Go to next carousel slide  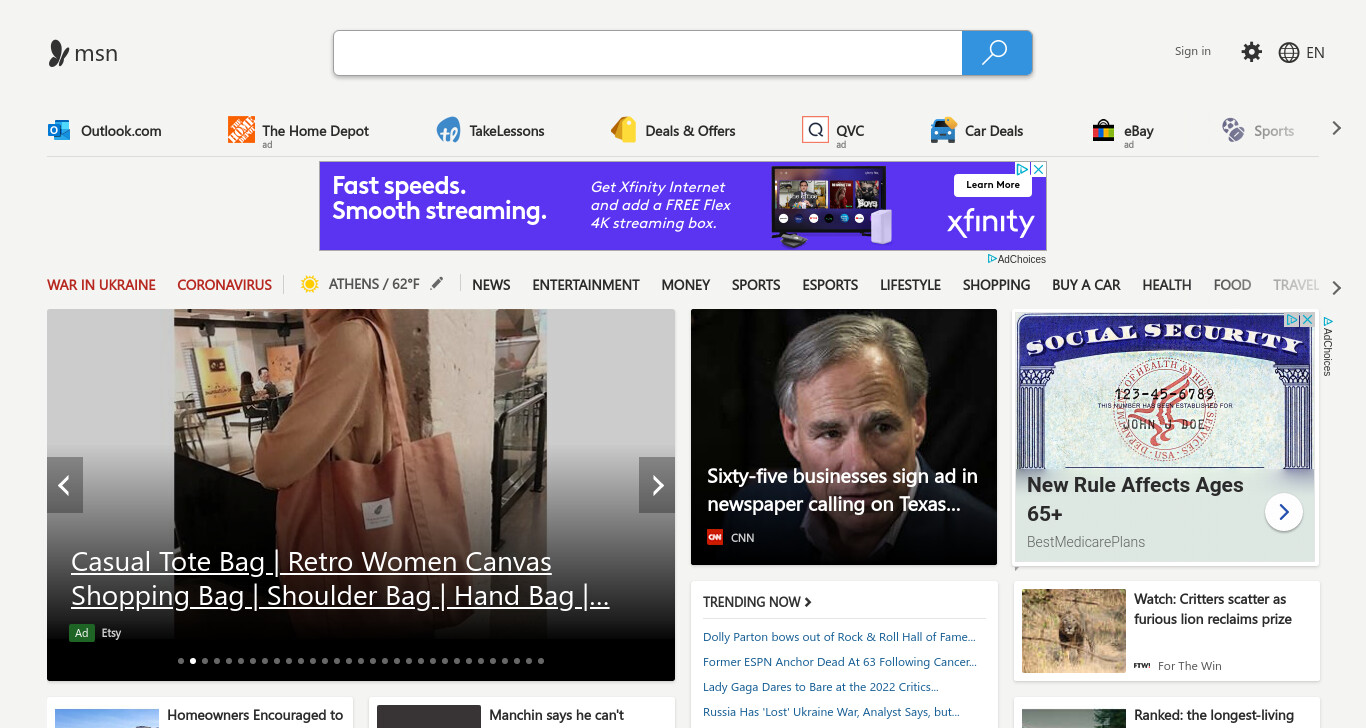point(657,485)
